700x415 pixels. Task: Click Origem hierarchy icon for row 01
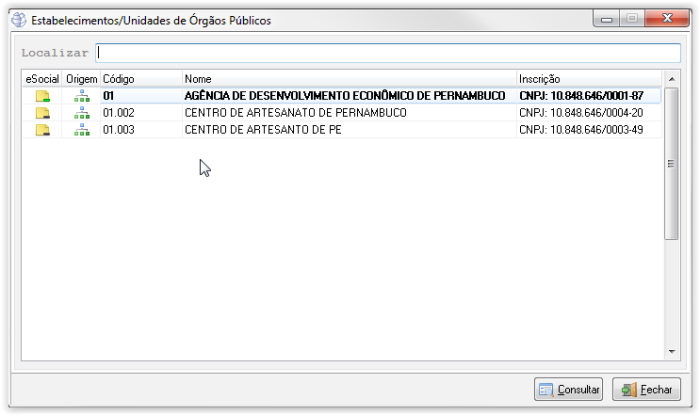point(82,96)
